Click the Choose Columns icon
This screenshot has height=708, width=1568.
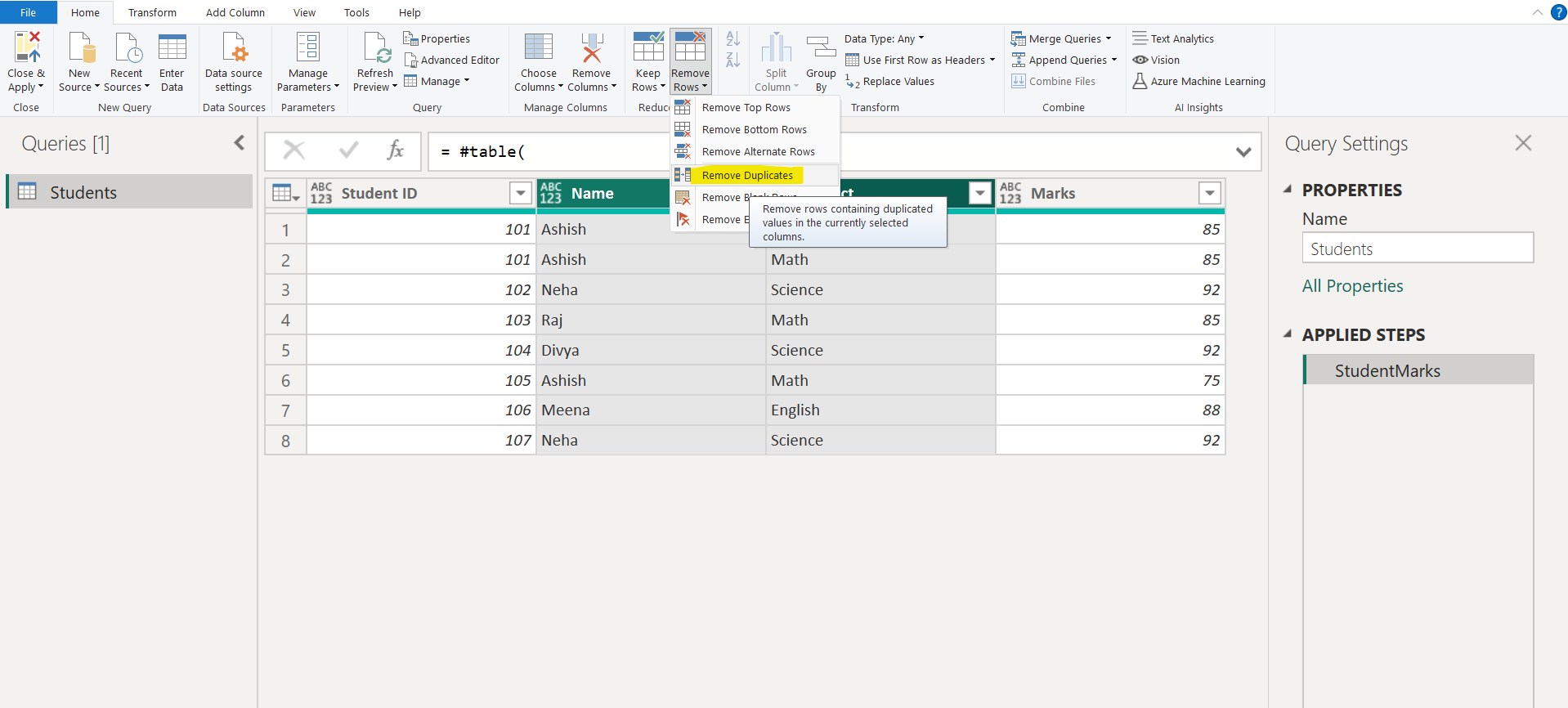[538, 48]
